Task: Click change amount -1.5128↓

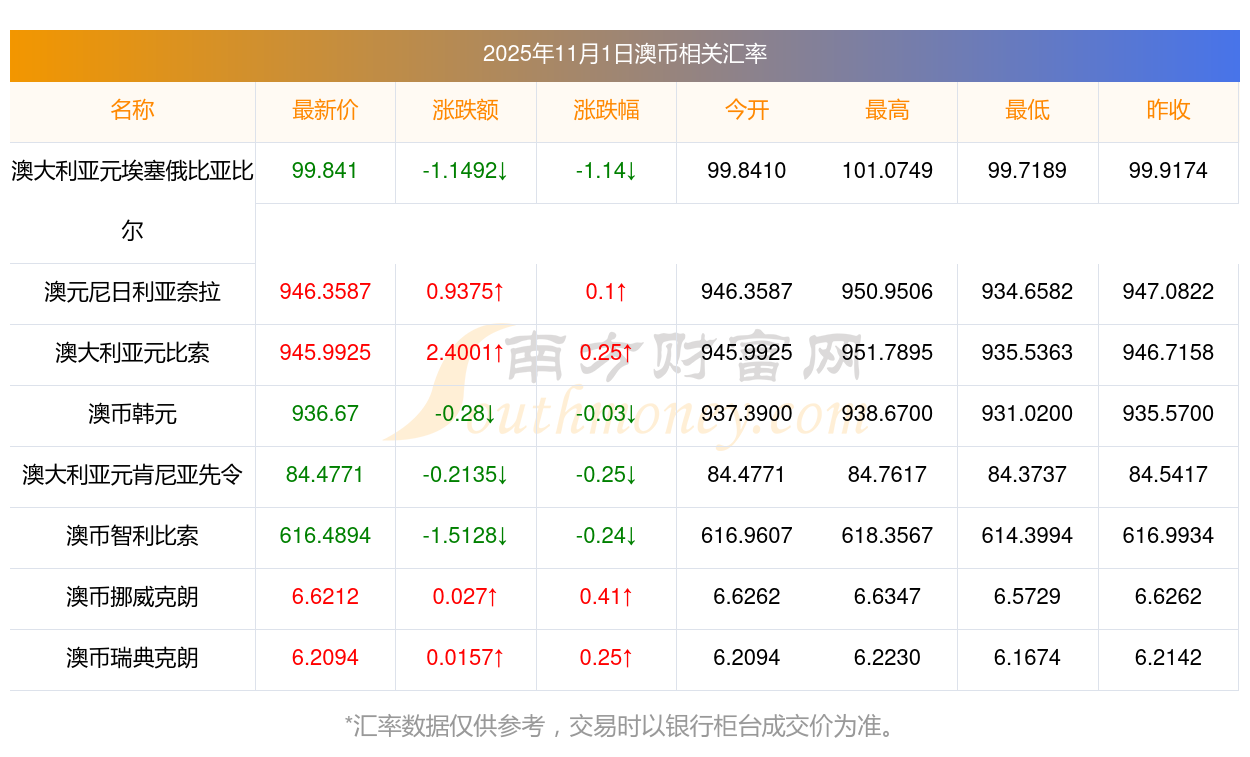Action: [x=466, y=536]
